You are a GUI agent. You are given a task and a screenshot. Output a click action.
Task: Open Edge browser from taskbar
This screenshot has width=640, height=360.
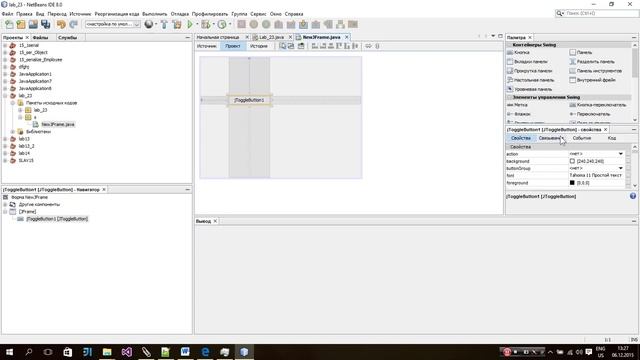[205, 352]
